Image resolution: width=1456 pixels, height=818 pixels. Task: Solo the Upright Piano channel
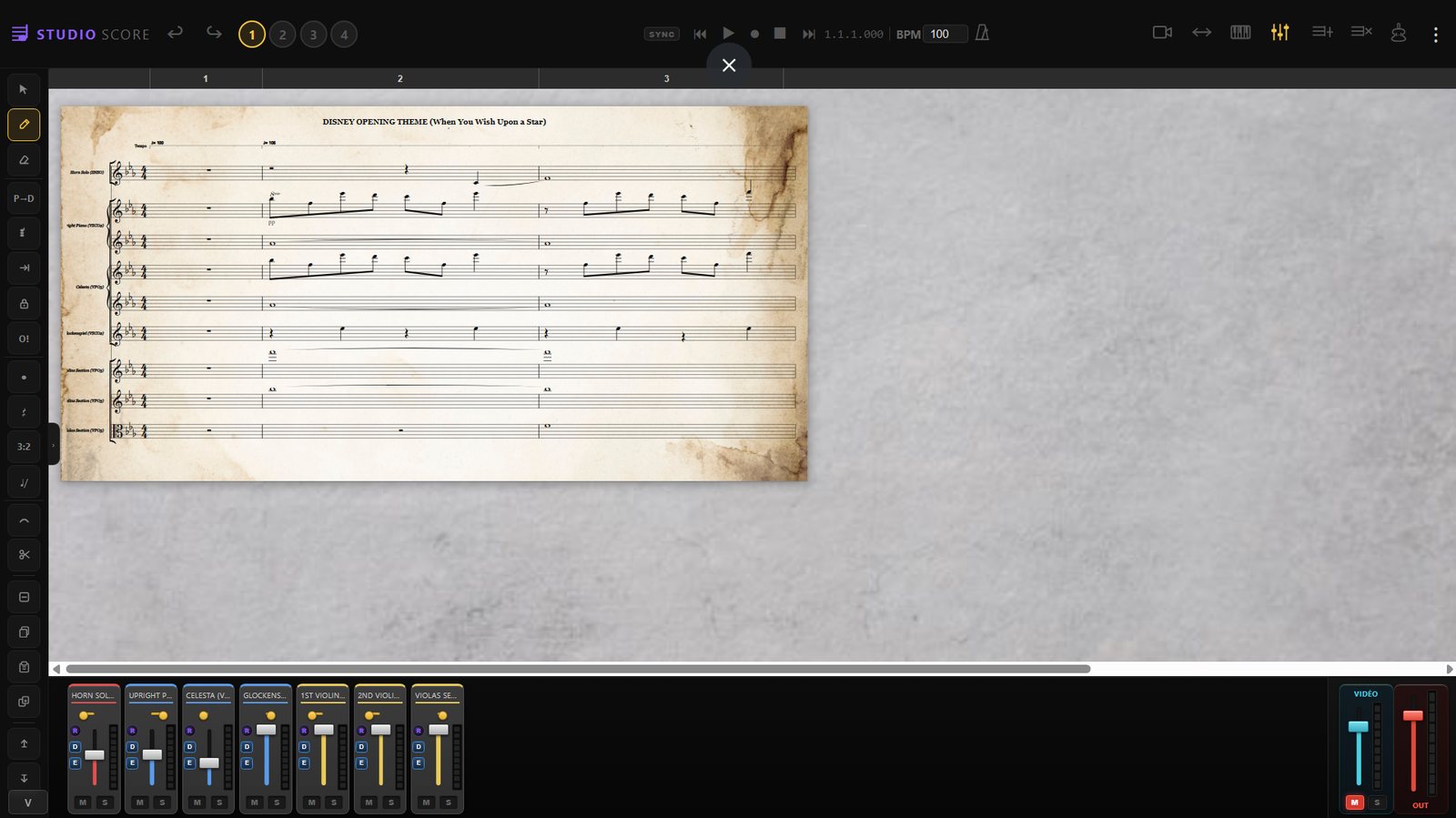tap(162, 802)
